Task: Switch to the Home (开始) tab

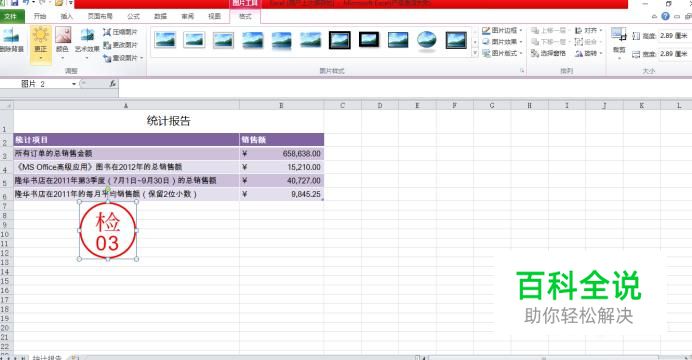Action: coord(40,16)
